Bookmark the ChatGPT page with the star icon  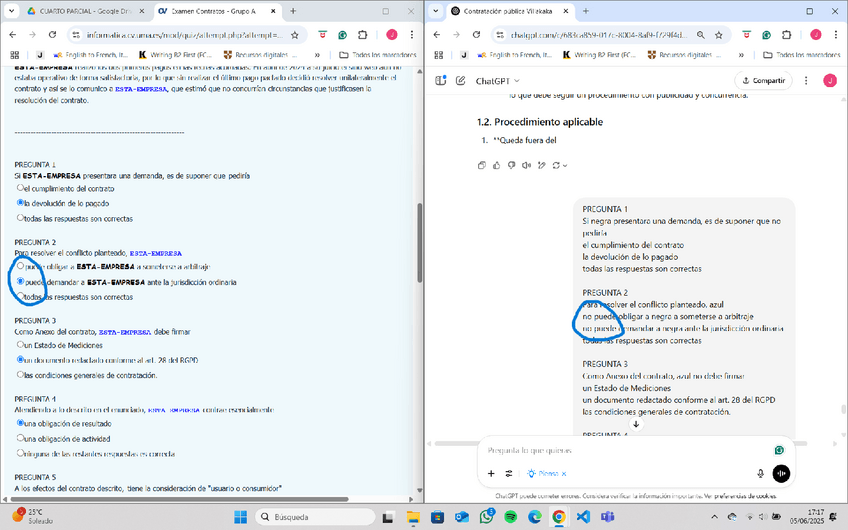[719, 35]
